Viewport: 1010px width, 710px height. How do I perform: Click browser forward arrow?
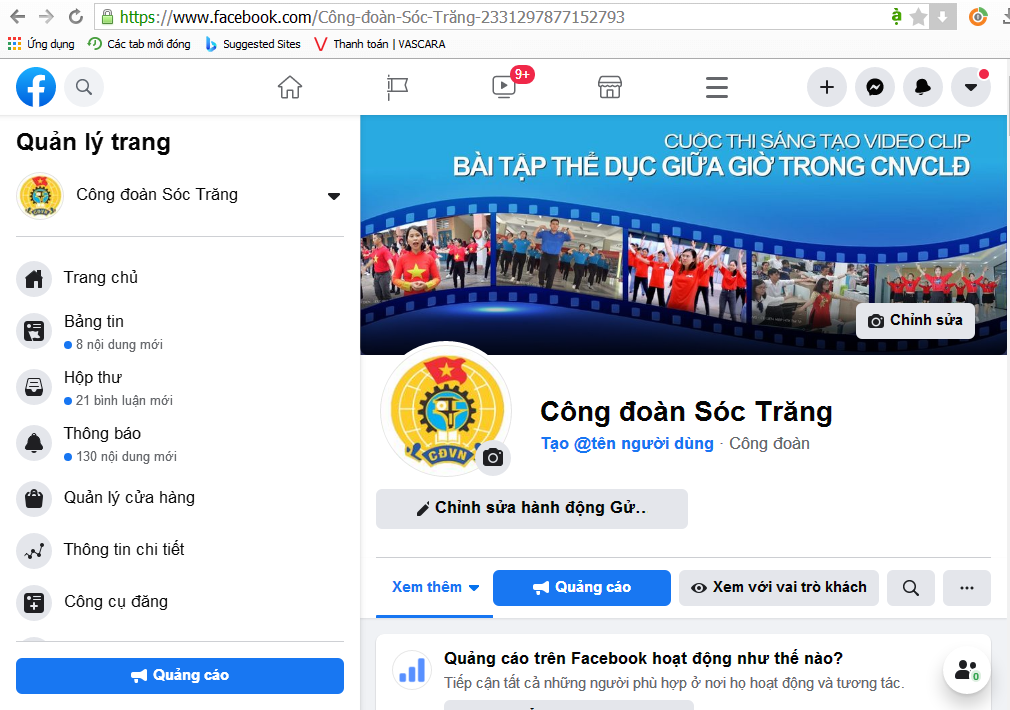point(46,17)
